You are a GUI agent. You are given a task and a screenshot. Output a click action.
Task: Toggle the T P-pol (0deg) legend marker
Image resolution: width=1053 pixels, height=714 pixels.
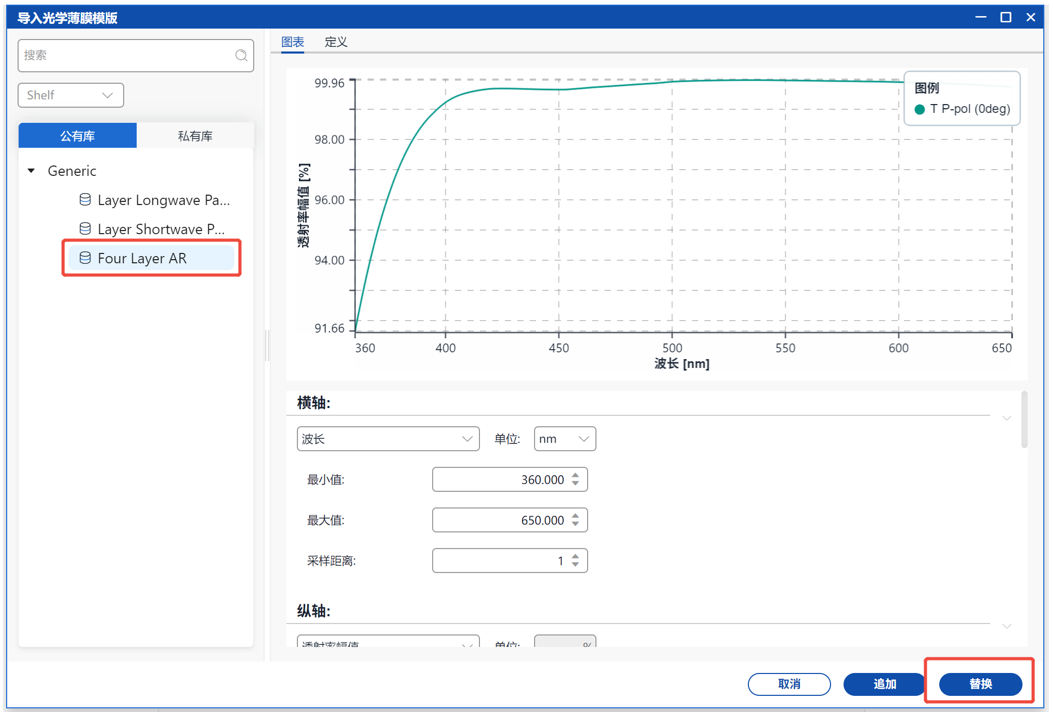(920, 109)
